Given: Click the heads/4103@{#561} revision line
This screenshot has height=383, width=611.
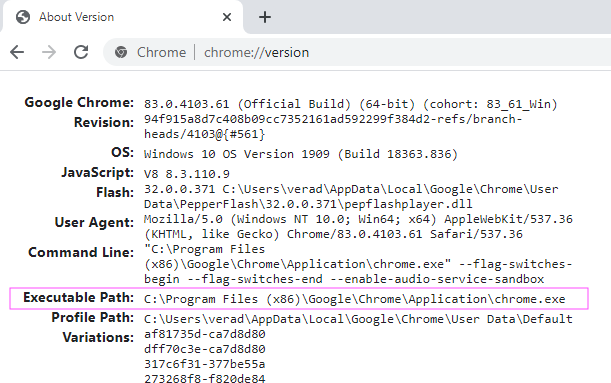Looking at the screenshot, I should point(205,134).
